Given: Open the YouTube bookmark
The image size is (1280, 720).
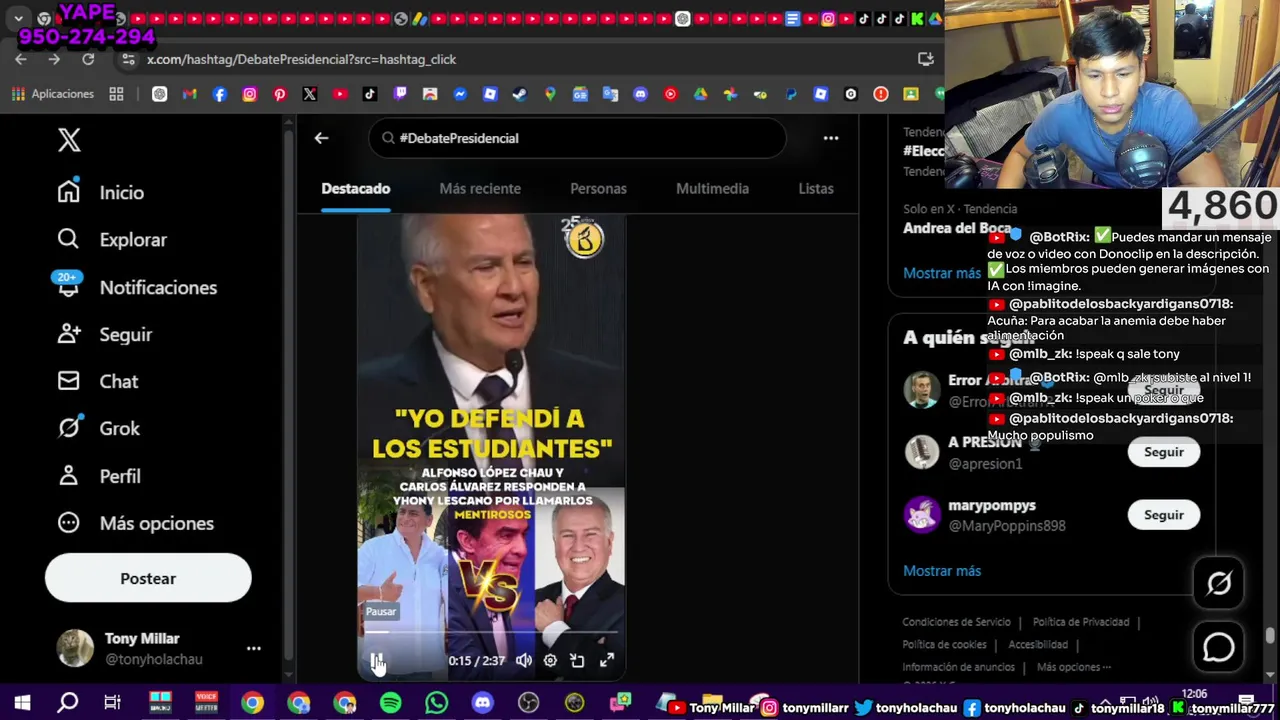Looking at the screenshot, I should tap(340, 94).
